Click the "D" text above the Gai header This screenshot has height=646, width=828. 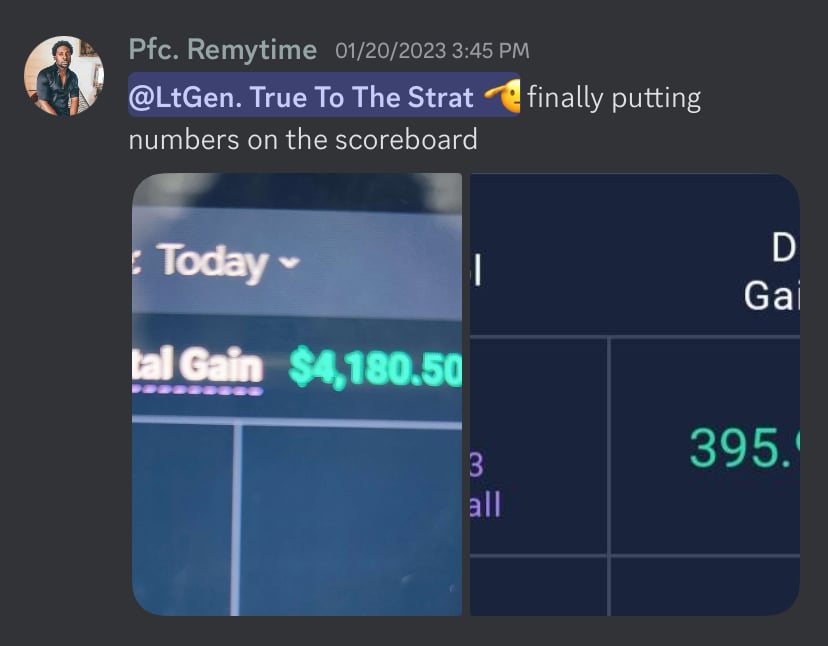(x=784, y=247)
